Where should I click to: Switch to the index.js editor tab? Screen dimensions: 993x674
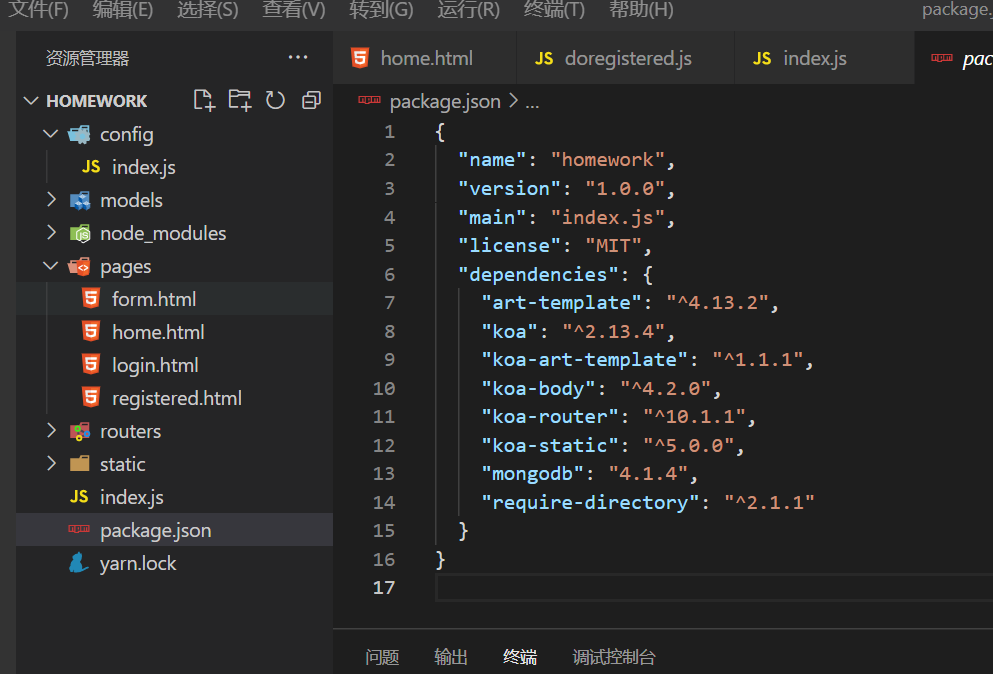pos(825,58)
